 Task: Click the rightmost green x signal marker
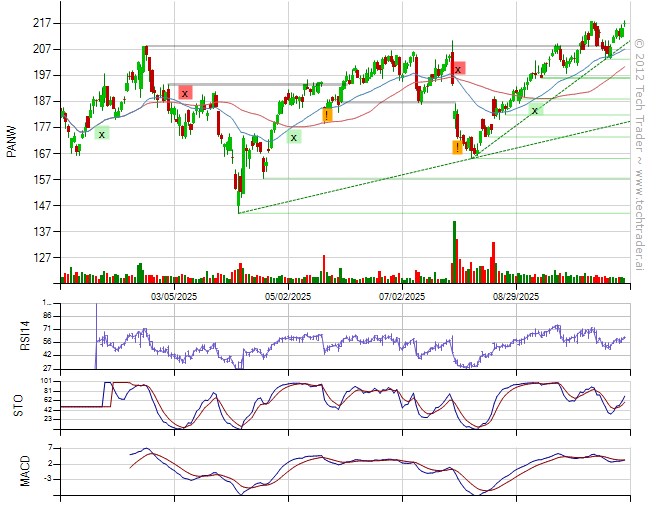point(536,110)
